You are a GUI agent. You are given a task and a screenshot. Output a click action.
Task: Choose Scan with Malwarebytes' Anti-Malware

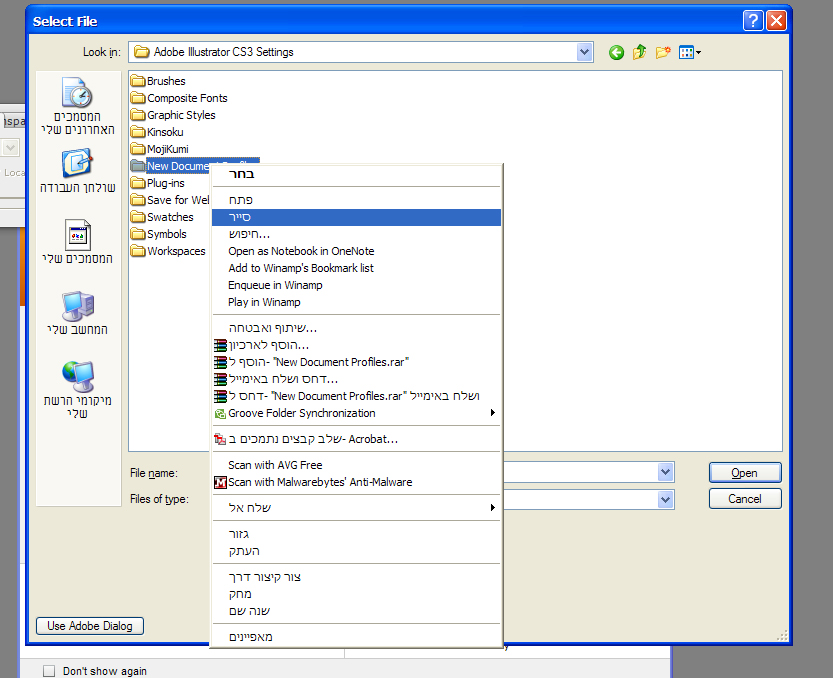click(x=356, y=482)
